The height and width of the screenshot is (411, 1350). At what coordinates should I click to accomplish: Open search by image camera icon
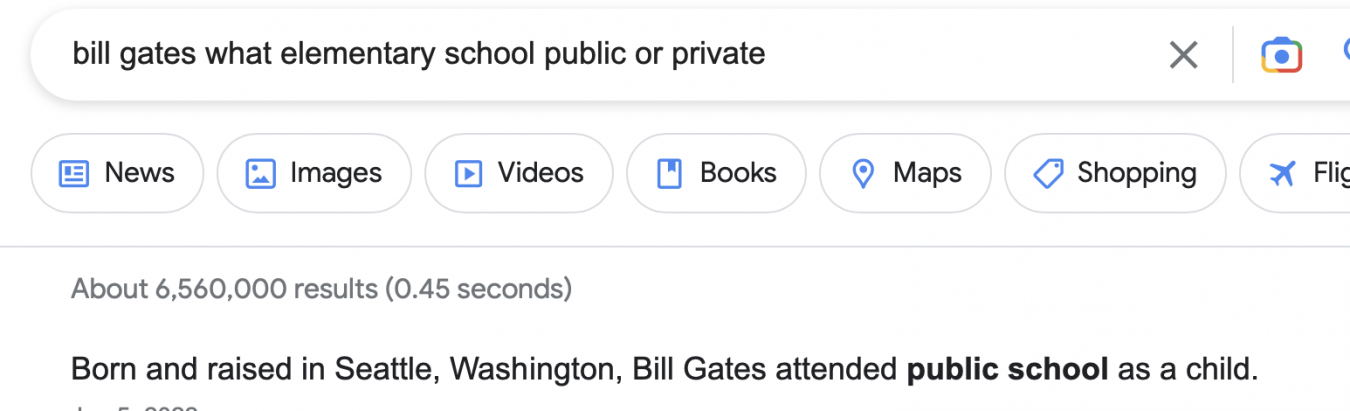pyautogui.click(x=1281, y=55)
